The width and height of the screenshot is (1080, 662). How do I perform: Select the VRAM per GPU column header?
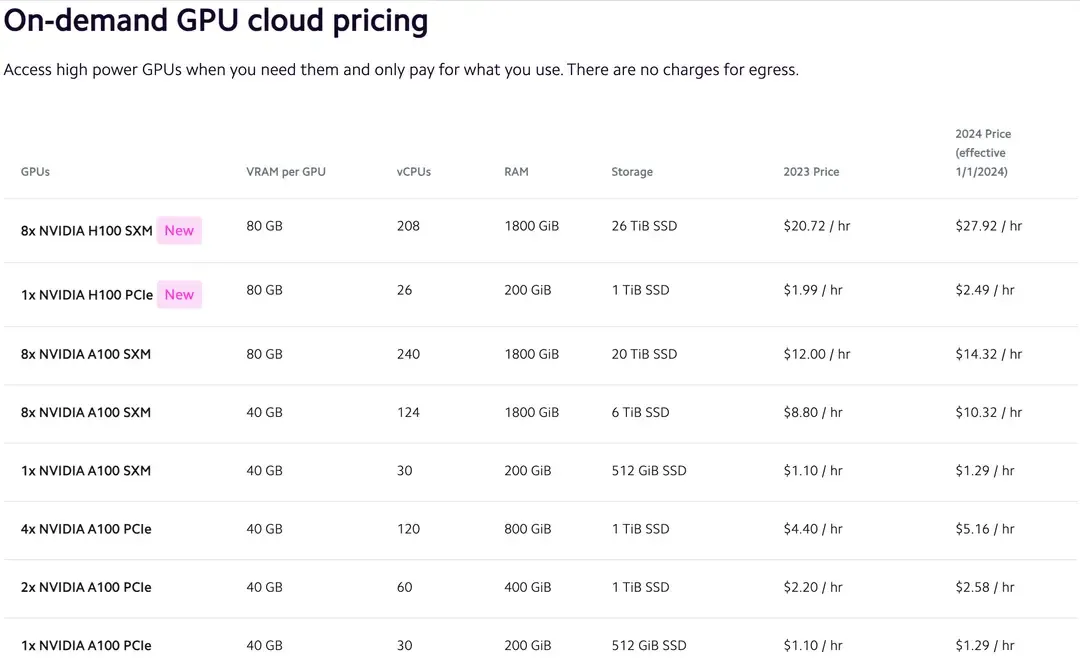[286, 172]
